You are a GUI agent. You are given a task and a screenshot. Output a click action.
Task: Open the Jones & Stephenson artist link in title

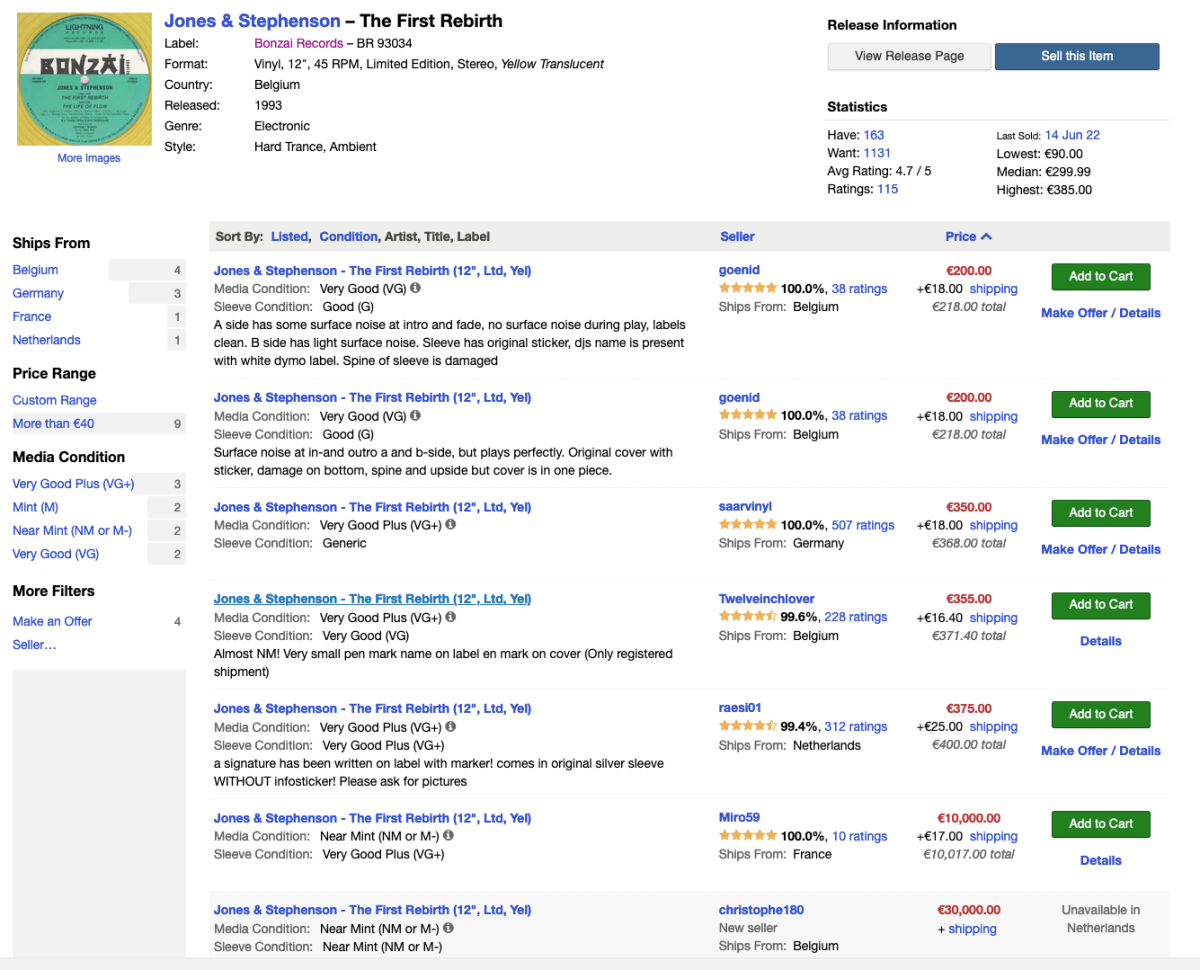point(252,21)
